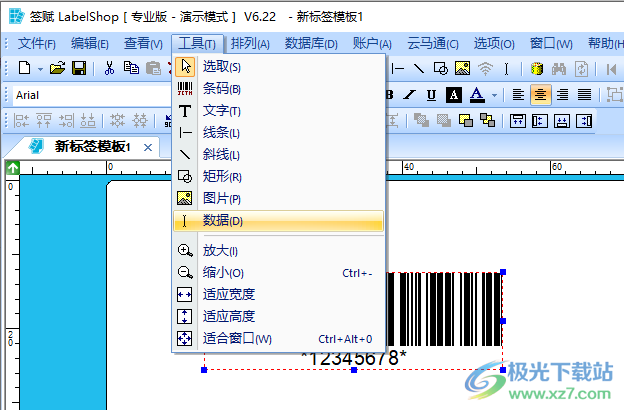Click the font color A icon

tap(477, 95)
